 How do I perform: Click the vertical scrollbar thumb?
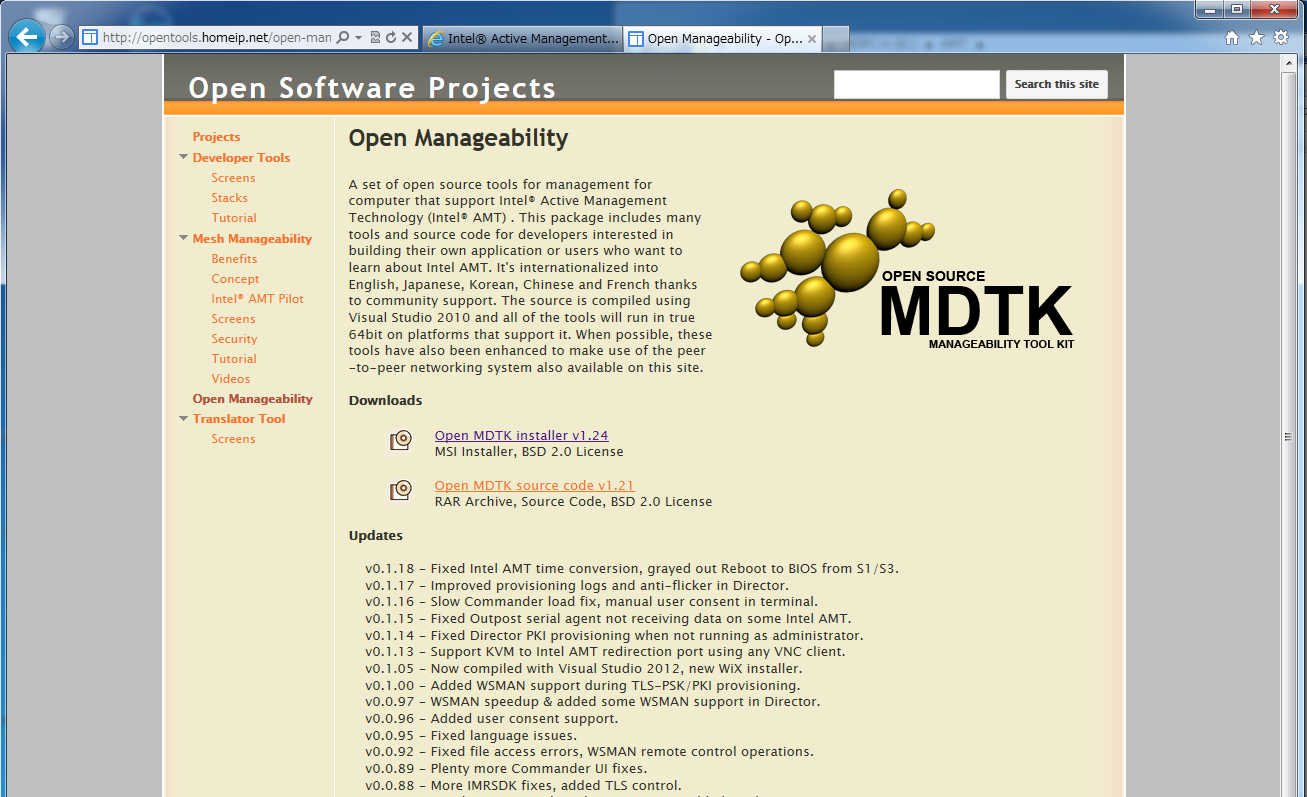tap(1289, 437)
